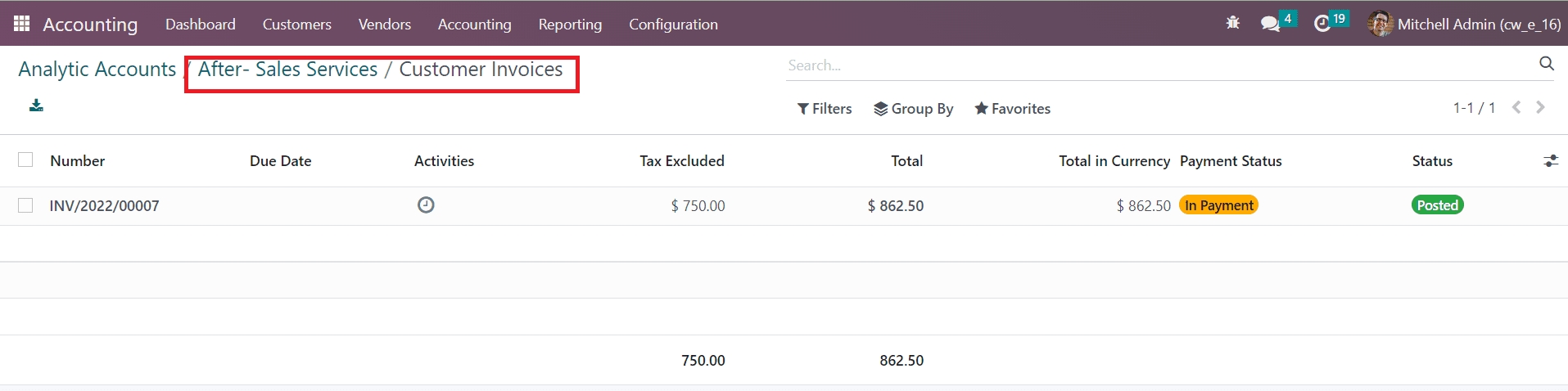Open the activities clock icon in navbar
1568x391 pixels.
pyautogui.click(x=1322, y=24)
